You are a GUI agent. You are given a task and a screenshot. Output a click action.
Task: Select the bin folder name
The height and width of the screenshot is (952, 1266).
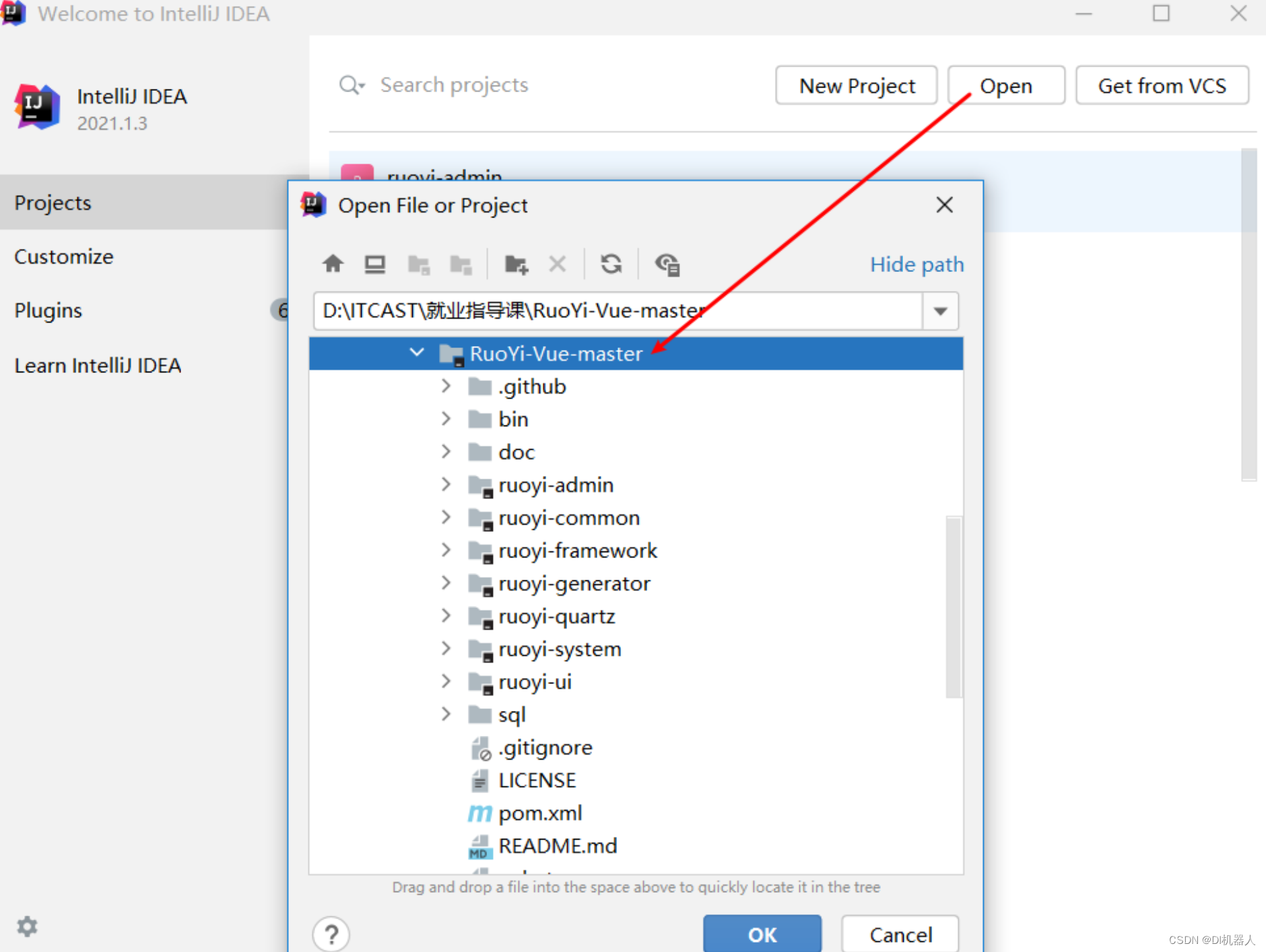[513, 419]
